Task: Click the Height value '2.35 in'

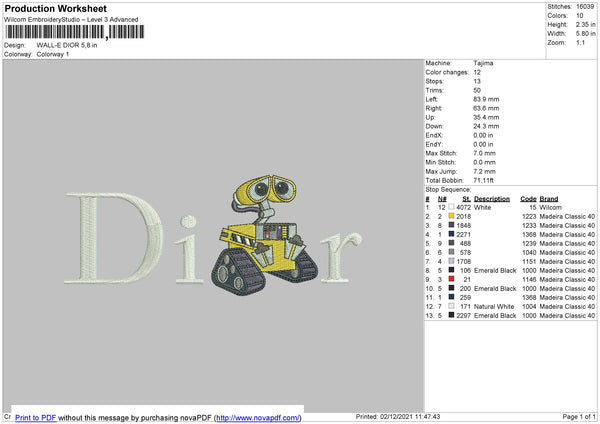Action: 585,24
